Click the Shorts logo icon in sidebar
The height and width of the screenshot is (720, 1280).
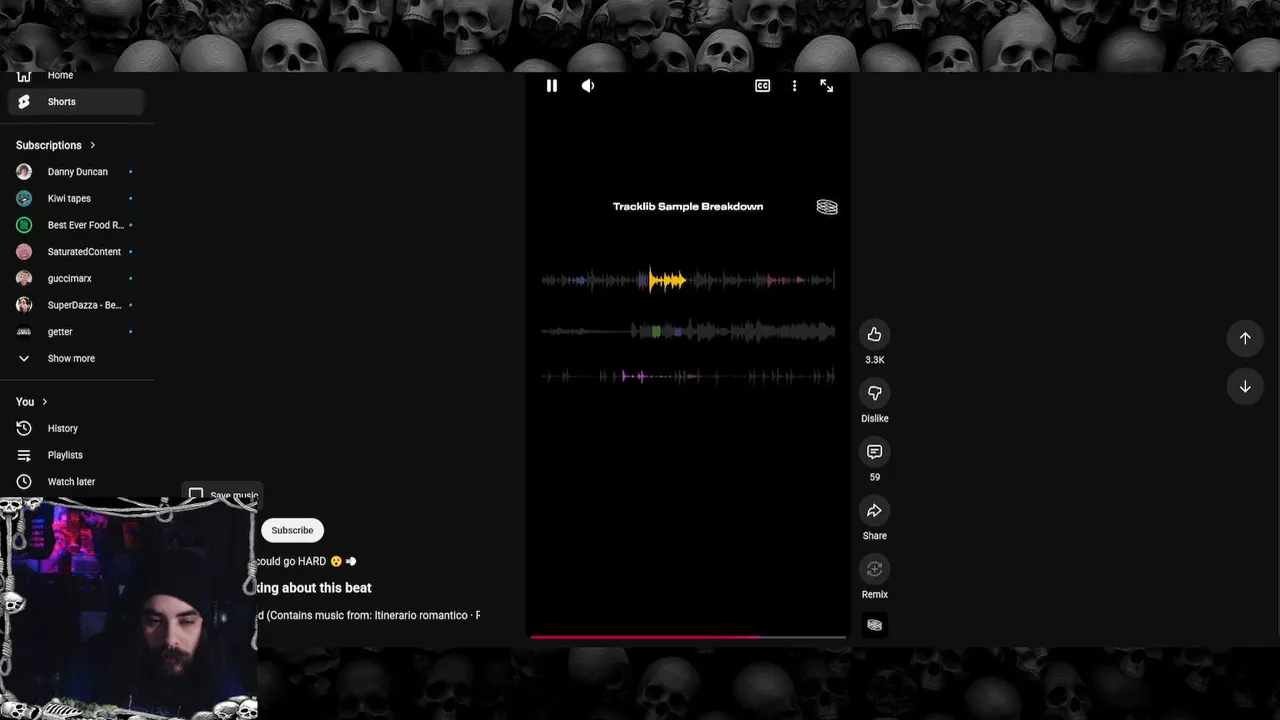pos(24,102)
